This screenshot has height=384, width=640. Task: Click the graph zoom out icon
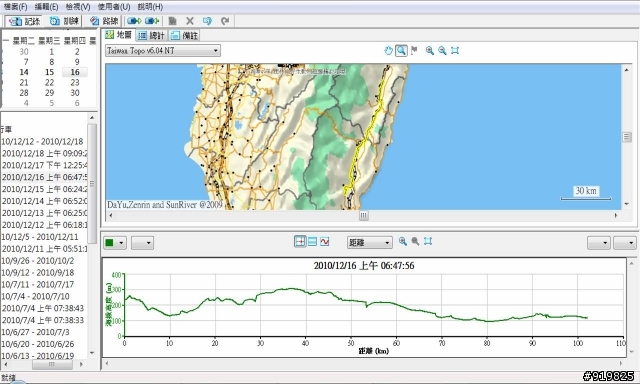415,242
